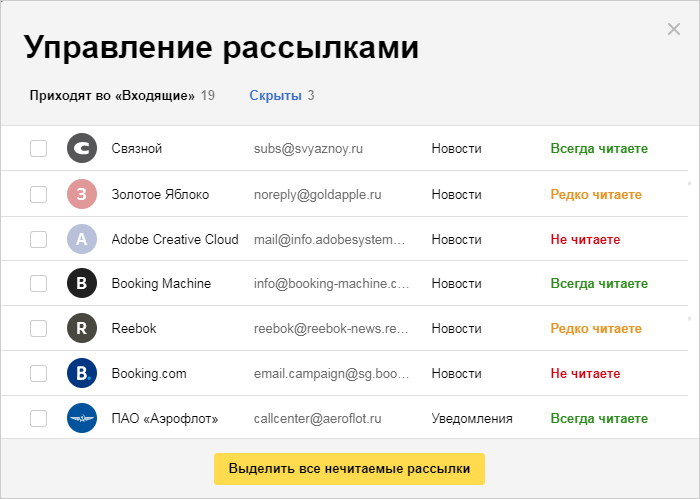700x499 pixels.
Task: Click the noreply@goldapple.ru address
Action: [x=318, y=194]
